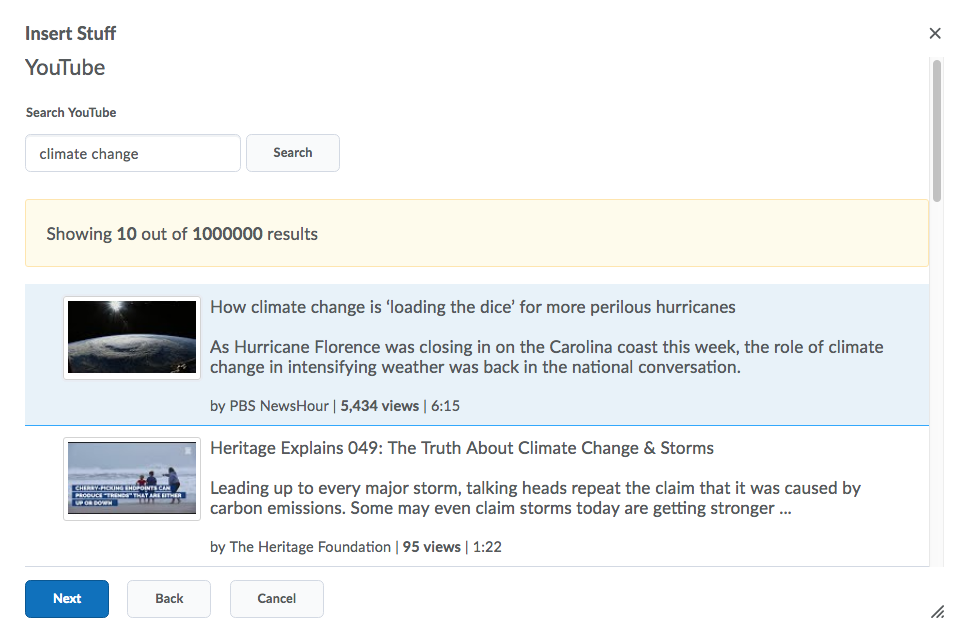
Task: Click The Heritage Foundation byline
Action: [x=300, y=547]
